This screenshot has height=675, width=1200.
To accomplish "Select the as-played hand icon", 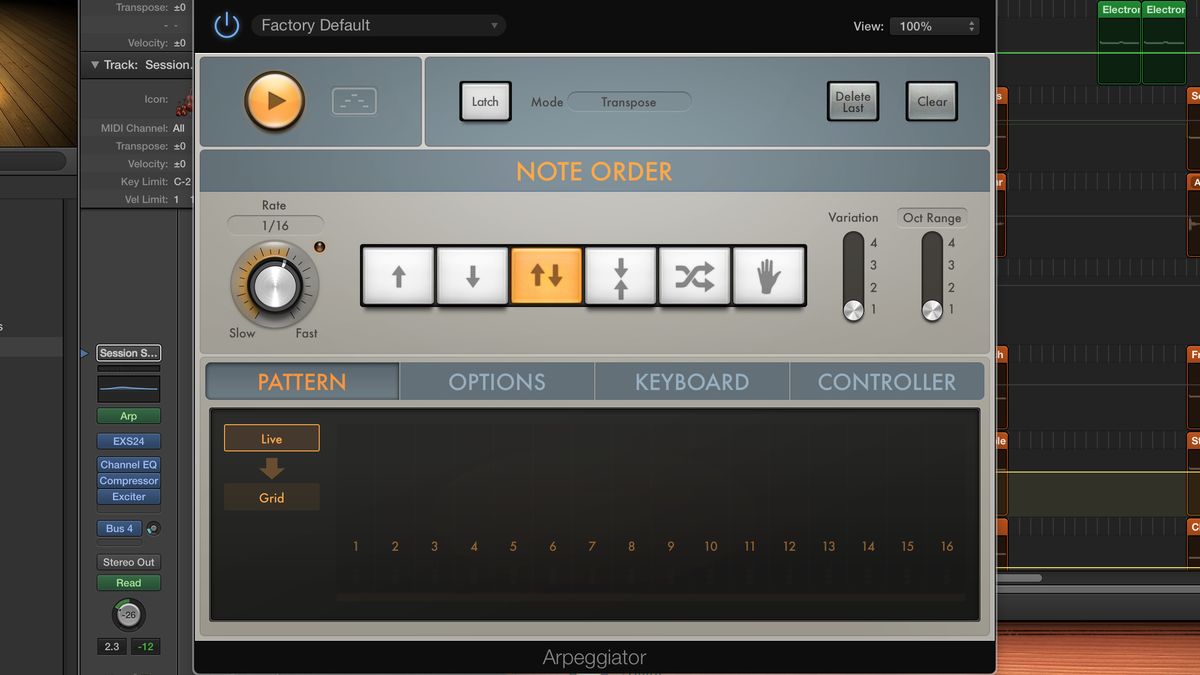I will [x=768, y=276].
